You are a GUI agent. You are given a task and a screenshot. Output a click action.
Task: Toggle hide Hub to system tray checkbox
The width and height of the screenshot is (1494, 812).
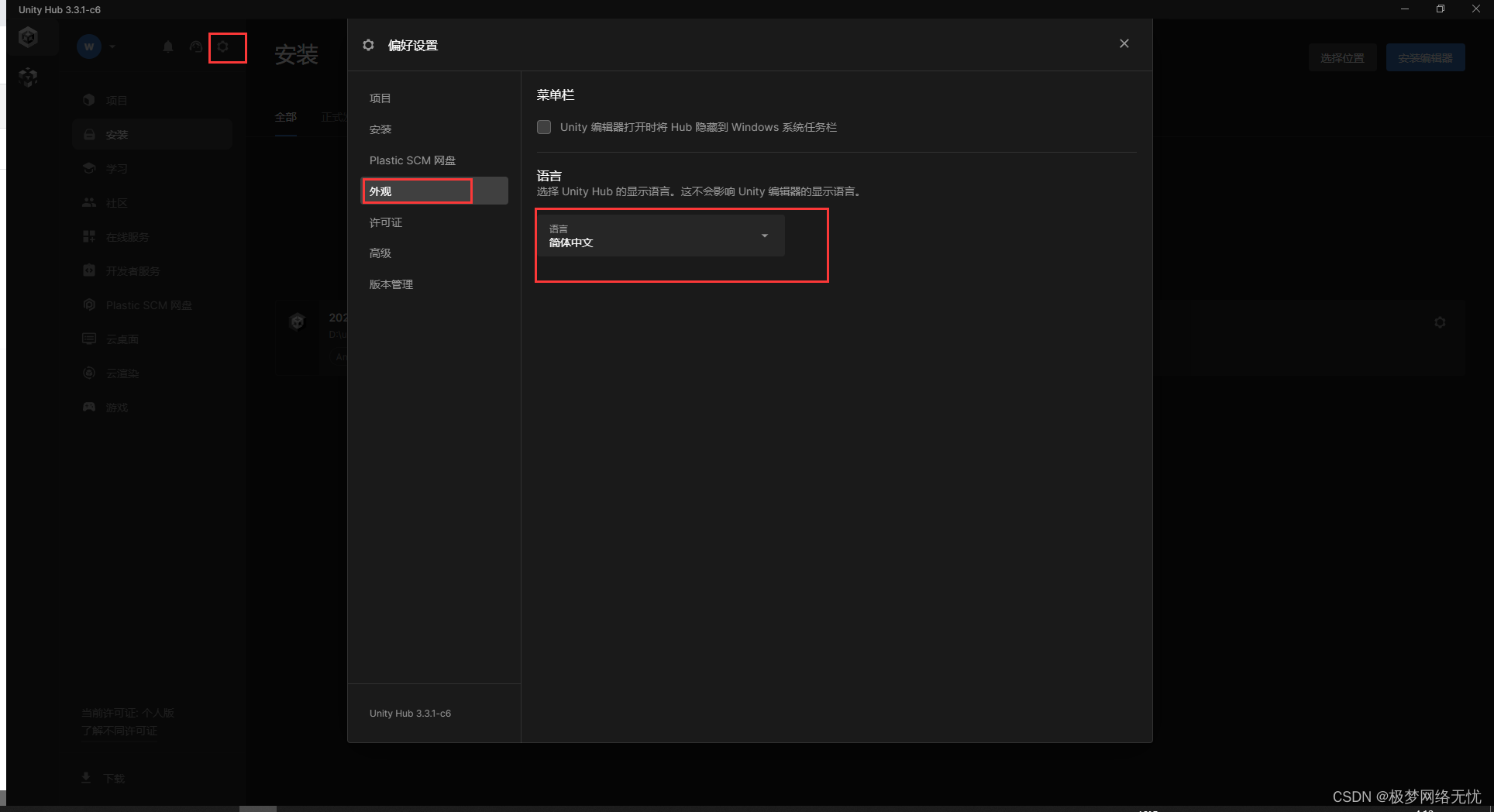(x=544, y=127)
